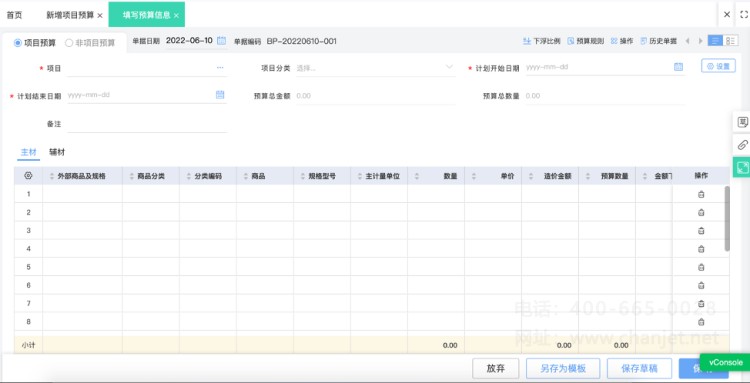
Task: Click the 备注 input field
Action: pos(147,124)
